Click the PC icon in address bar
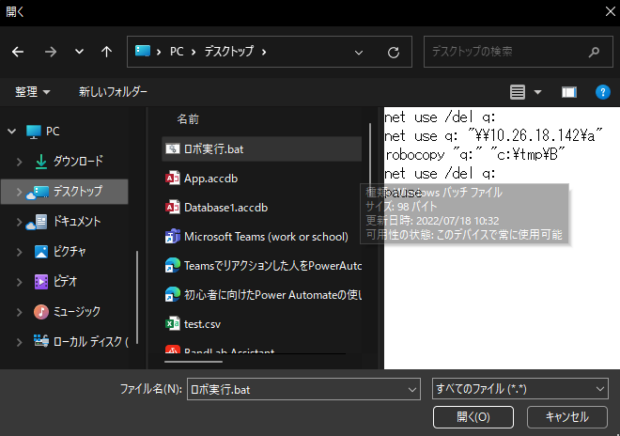Viewport: 620px width, 436px height. [x=142, y=51]
